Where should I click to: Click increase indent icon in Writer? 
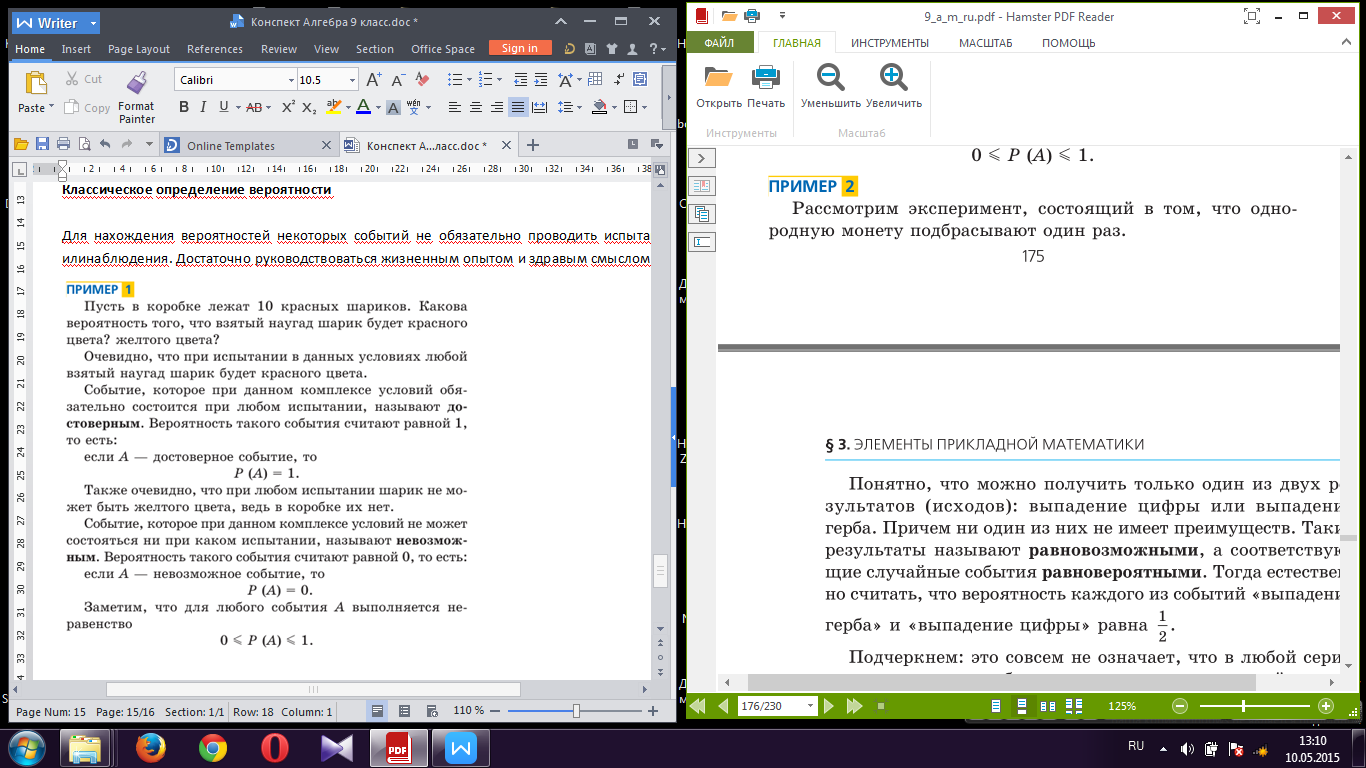pyautogui.click(x=542, y=80)
